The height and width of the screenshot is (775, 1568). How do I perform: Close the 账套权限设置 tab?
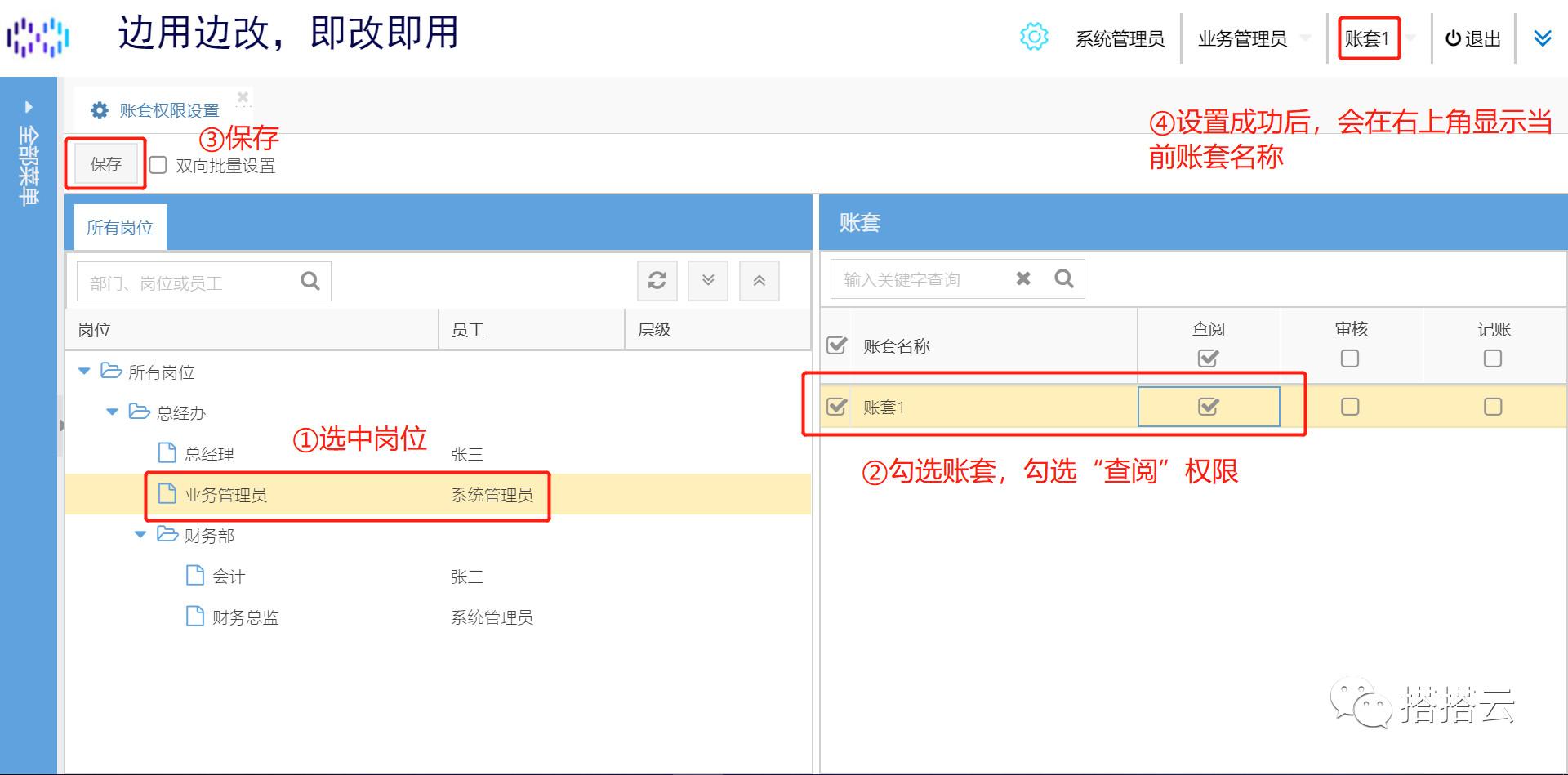pos(243,97)
